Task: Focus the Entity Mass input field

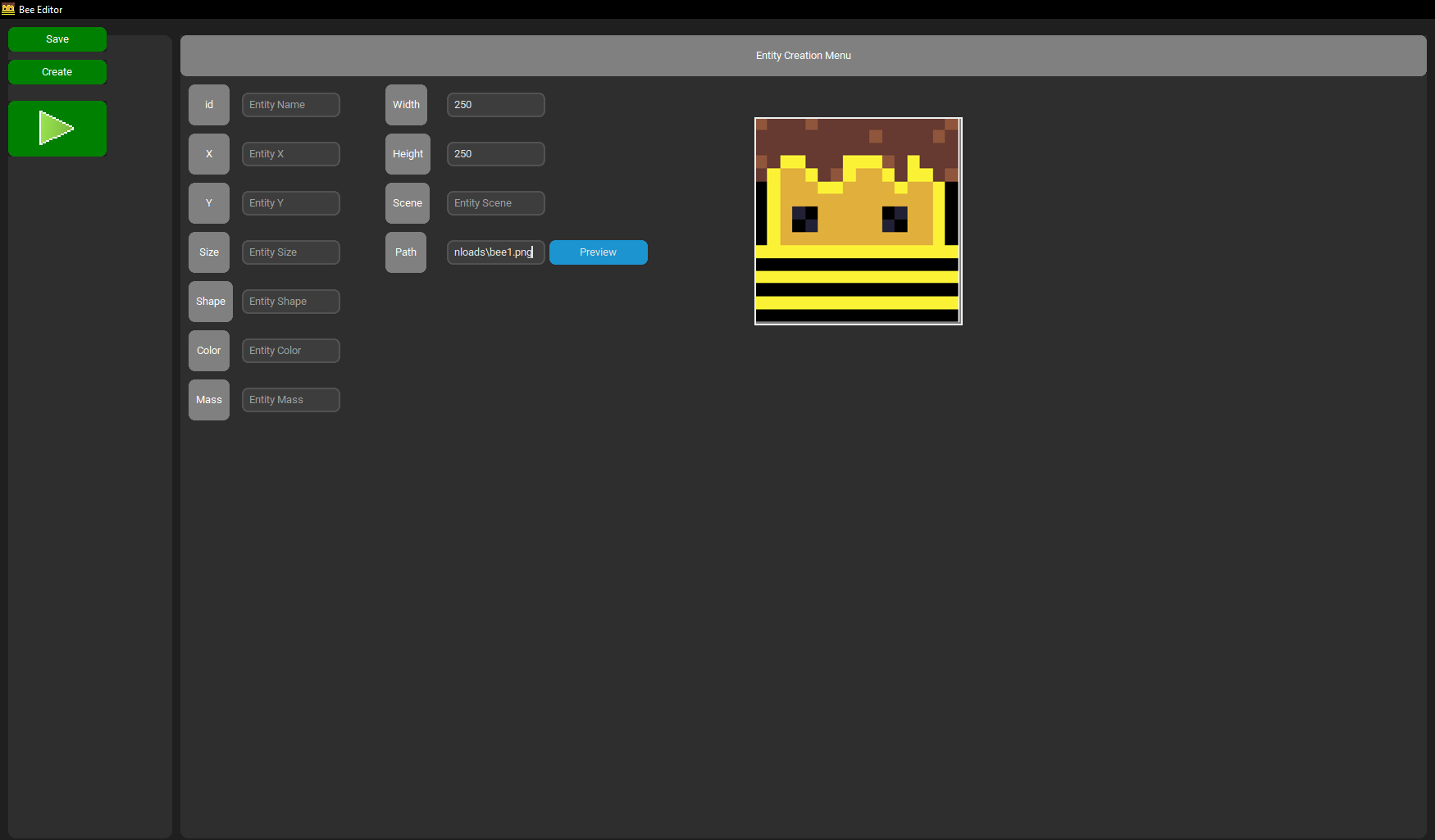Action: (x=291, y=400)
